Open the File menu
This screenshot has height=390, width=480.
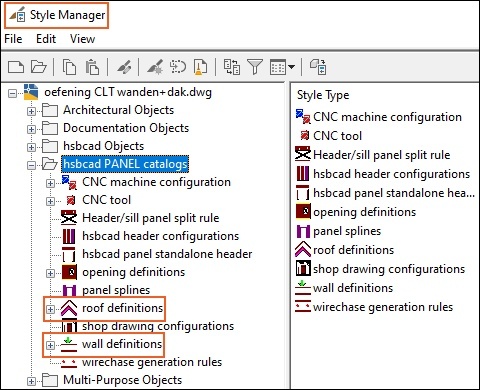pyautogui.click(x=13, y=39)
